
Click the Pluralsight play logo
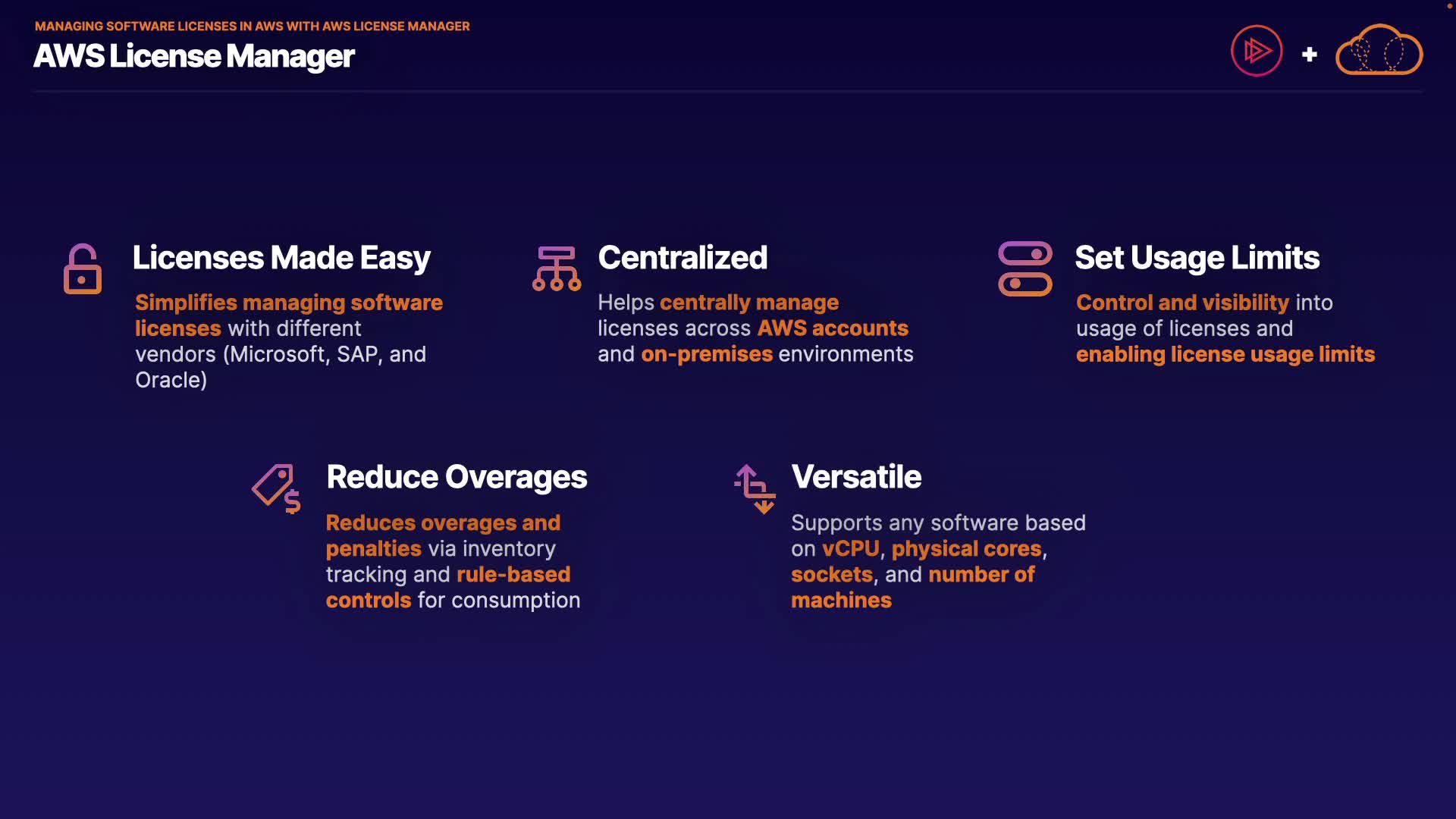pos(1257,52)
